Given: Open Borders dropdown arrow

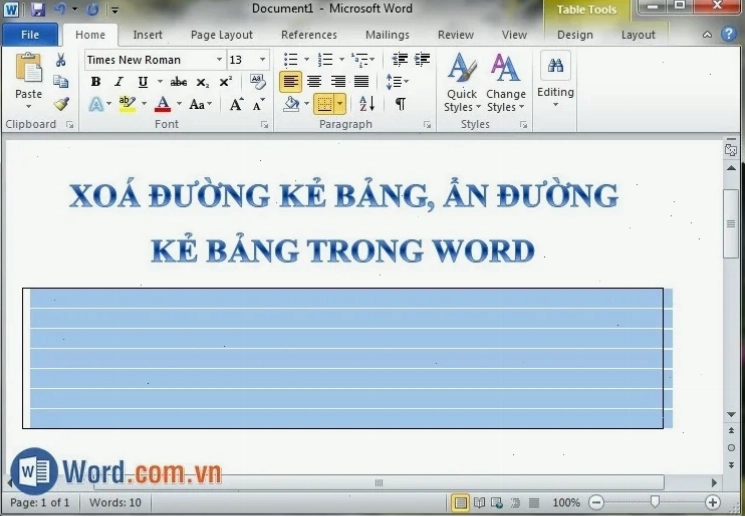Looking at the screenshot, I should (x=340, y=104).
